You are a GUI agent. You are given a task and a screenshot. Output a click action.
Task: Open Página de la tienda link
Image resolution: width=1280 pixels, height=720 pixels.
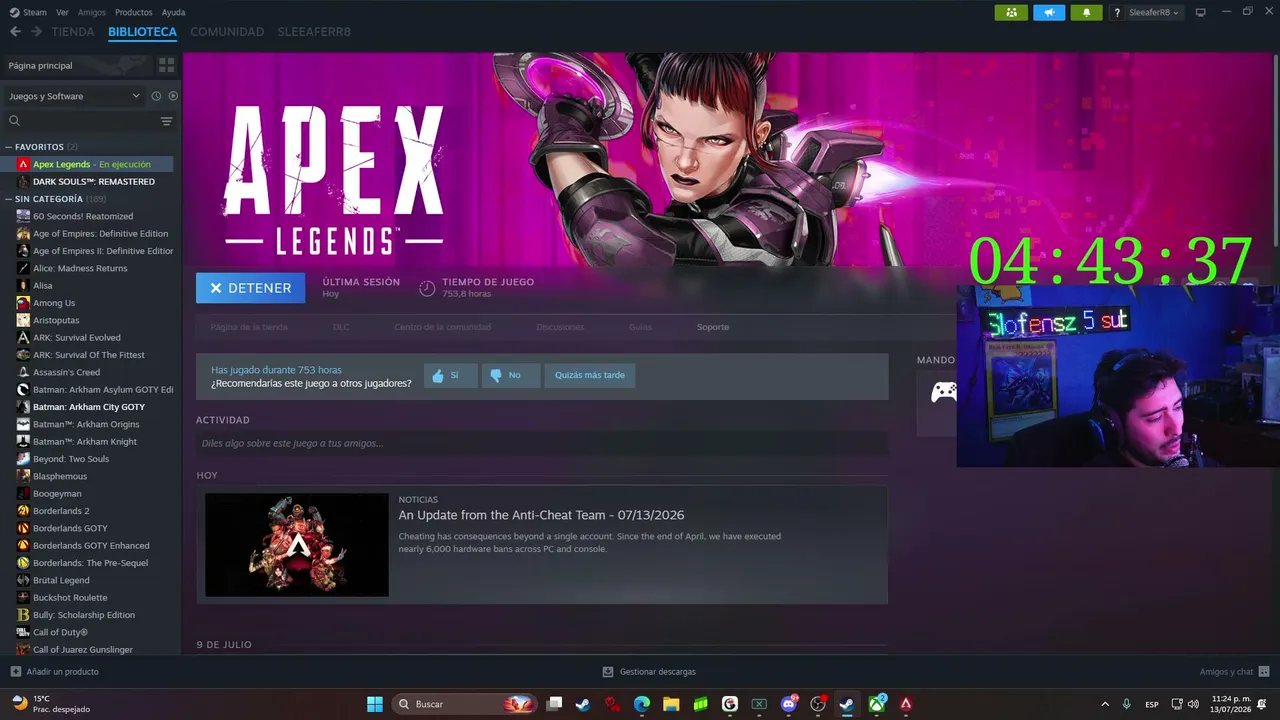coord(249,327)
